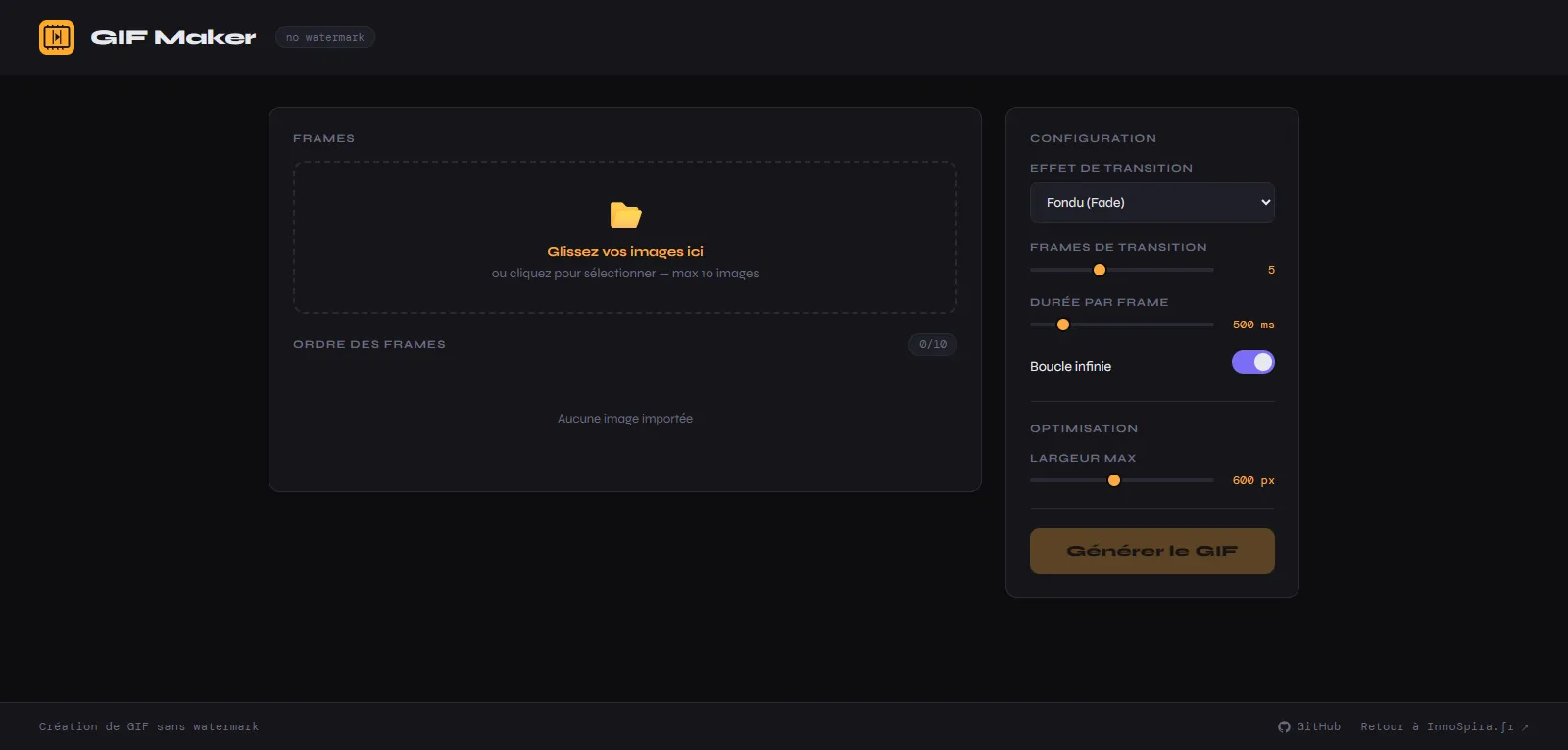Toggle the Boucle infinie switch off
Image resolution: width=1568 pixels, height=750 pixels.
(x=1252, y=362)
